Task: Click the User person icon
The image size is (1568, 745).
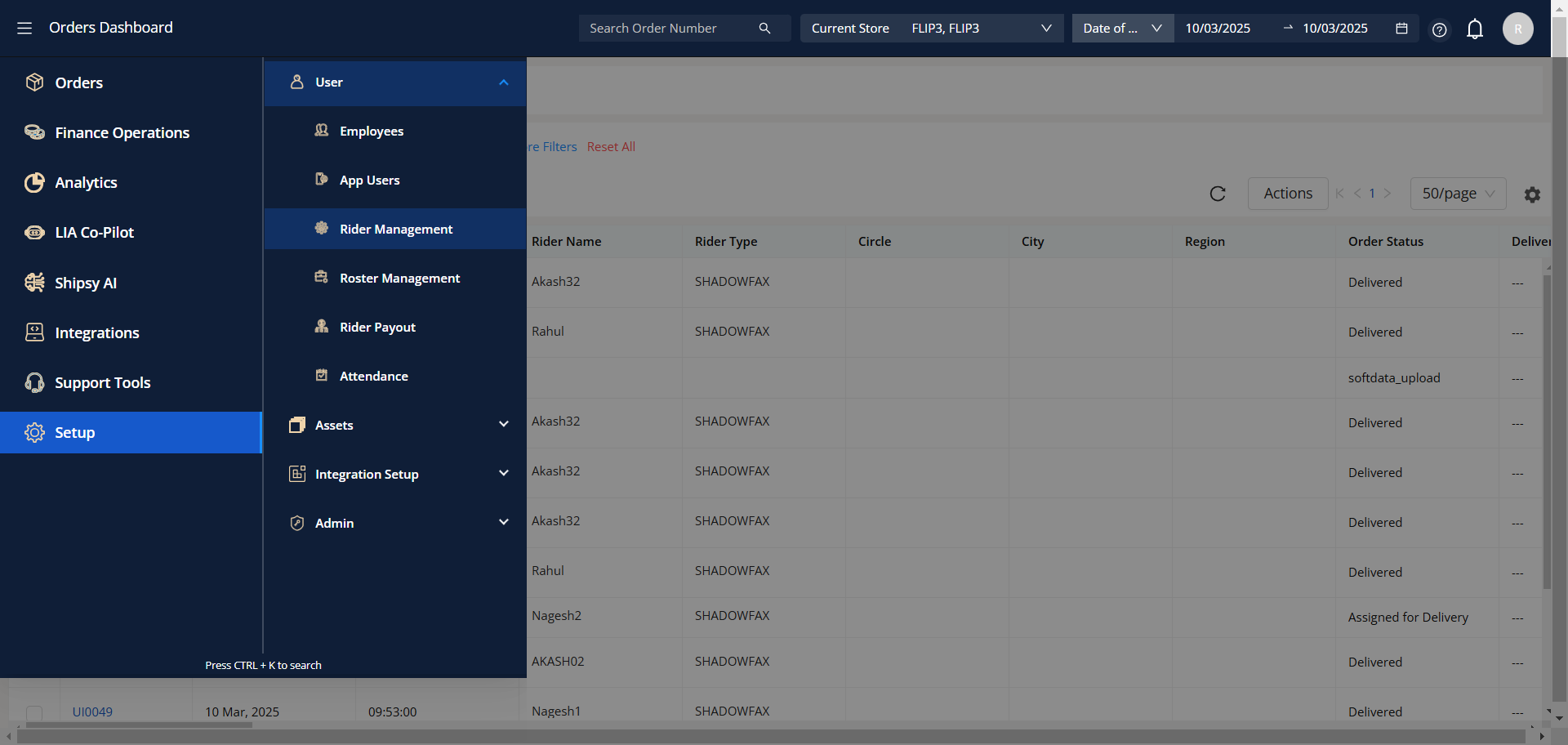Action: [297, 82]
